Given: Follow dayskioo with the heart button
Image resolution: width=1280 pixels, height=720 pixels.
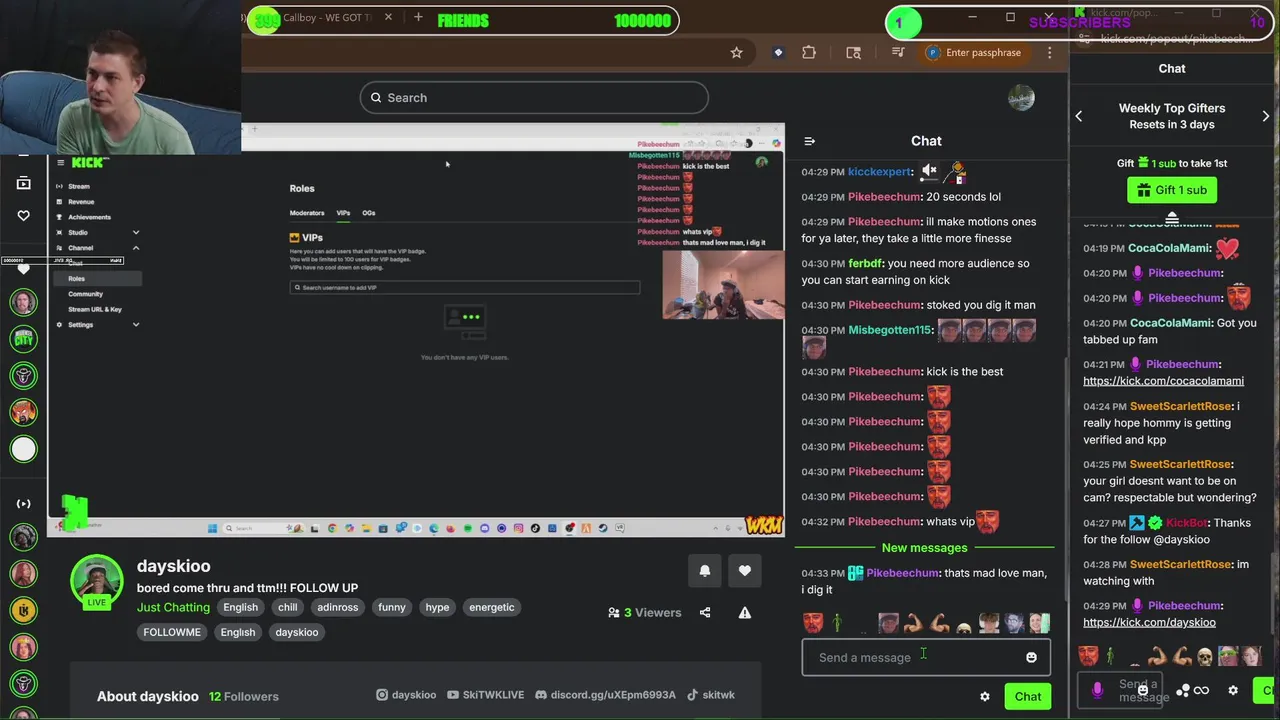Looking at the screenshot, I should [x=744, y=571].
